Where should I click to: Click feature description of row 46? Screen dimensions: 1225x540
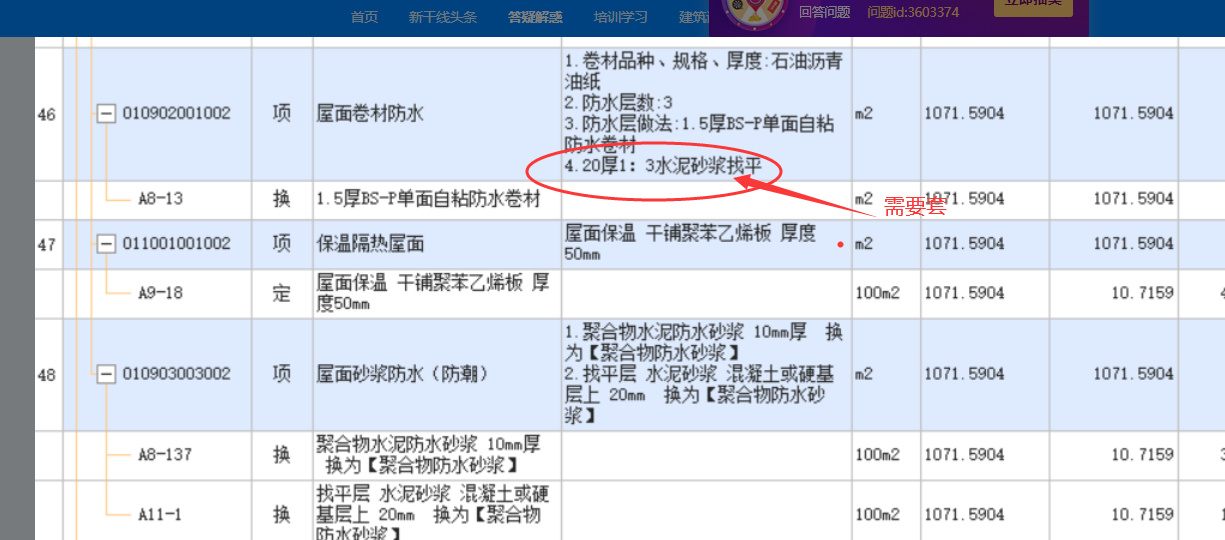point(705,113)
